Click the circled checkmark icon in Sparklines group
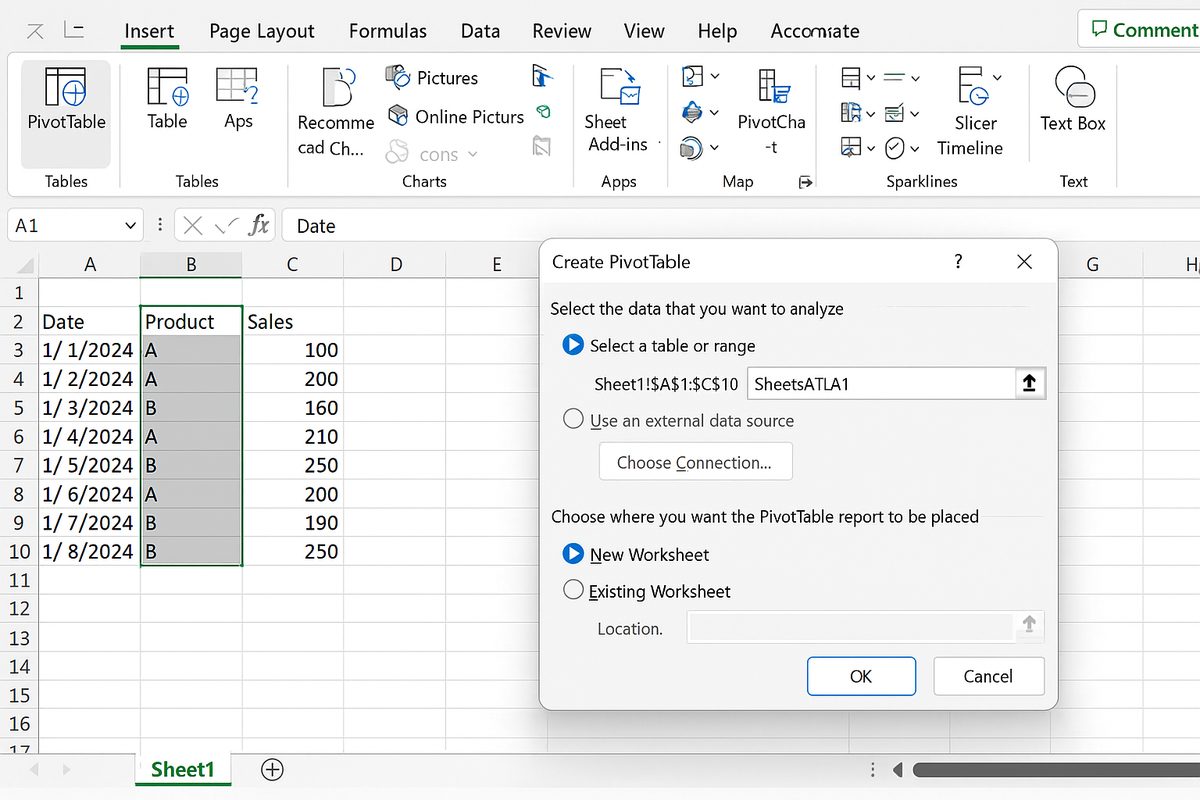Image resolution: width=1200 pixels, height=800 pixels. pyautogui.click(x=895, y=148)
